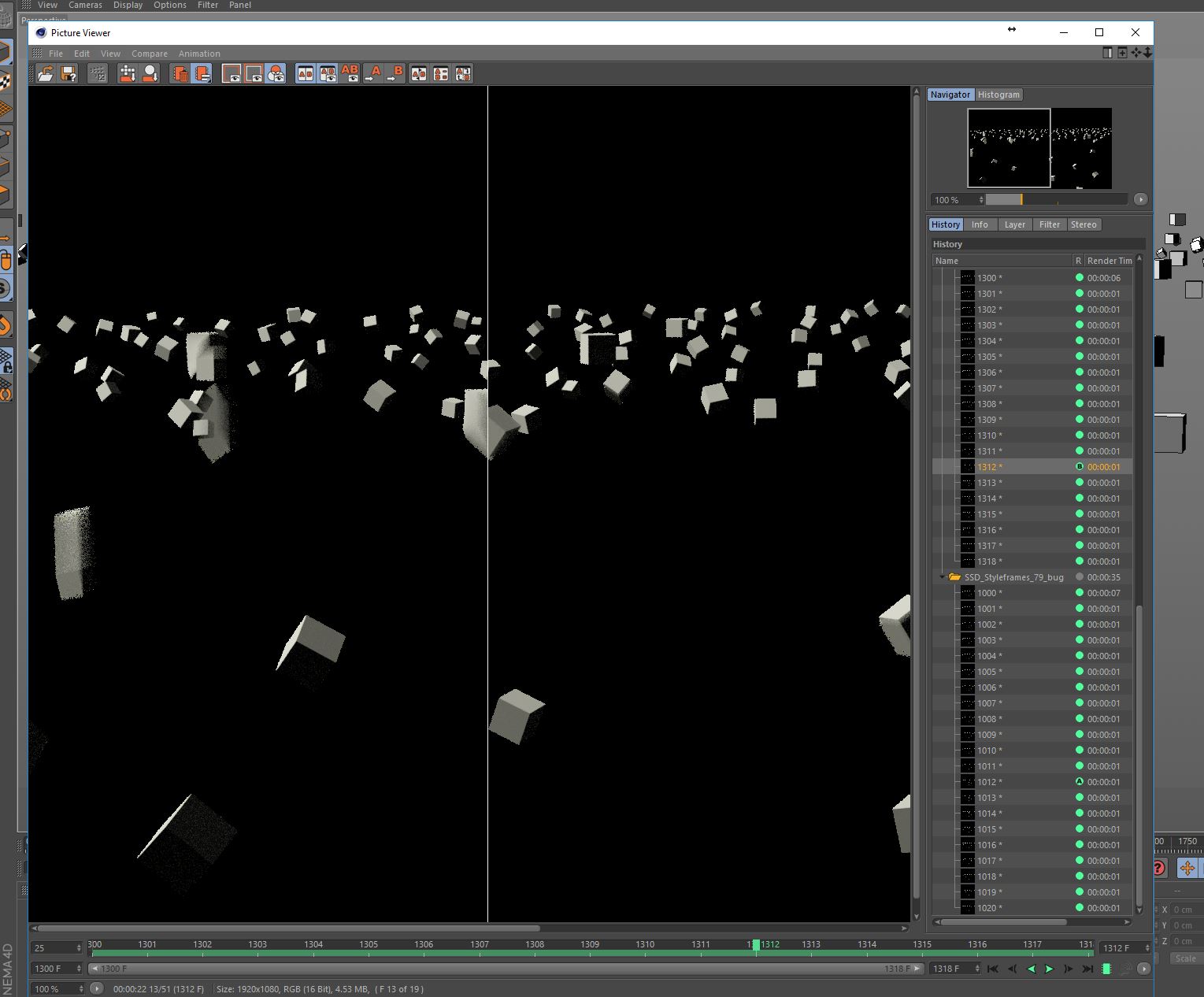Play the animation forwards
1204x997 pixels.
[1049, 969]
